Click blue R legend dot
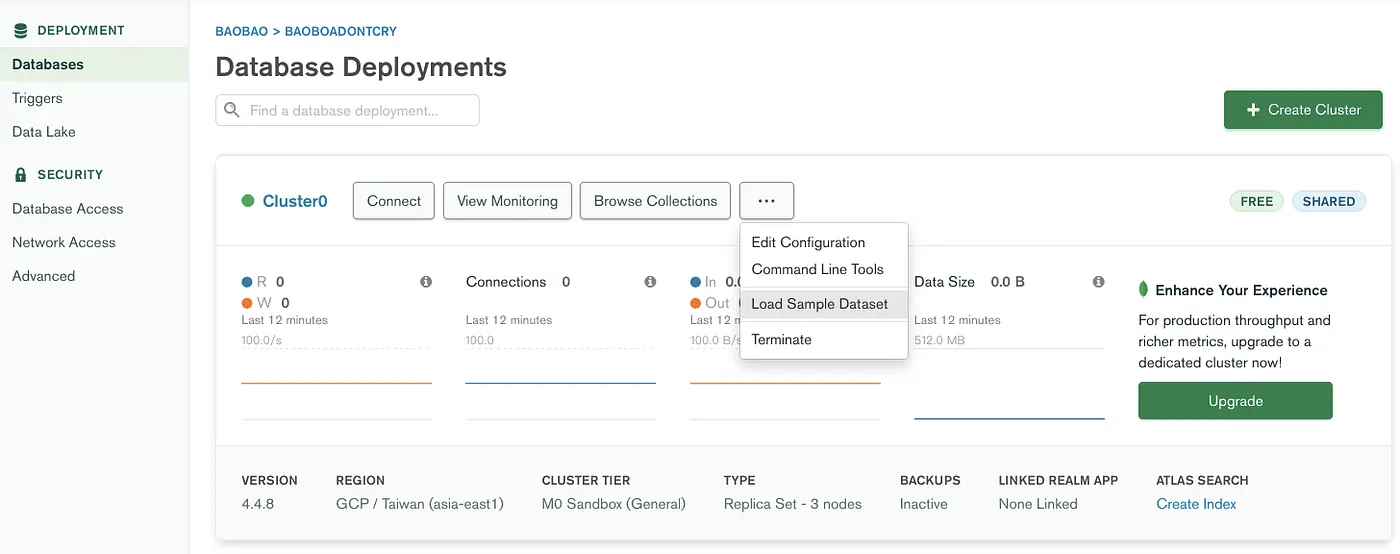Image resolution: width=1400 pixels, height=554 pixels. (x=247, y=282)
